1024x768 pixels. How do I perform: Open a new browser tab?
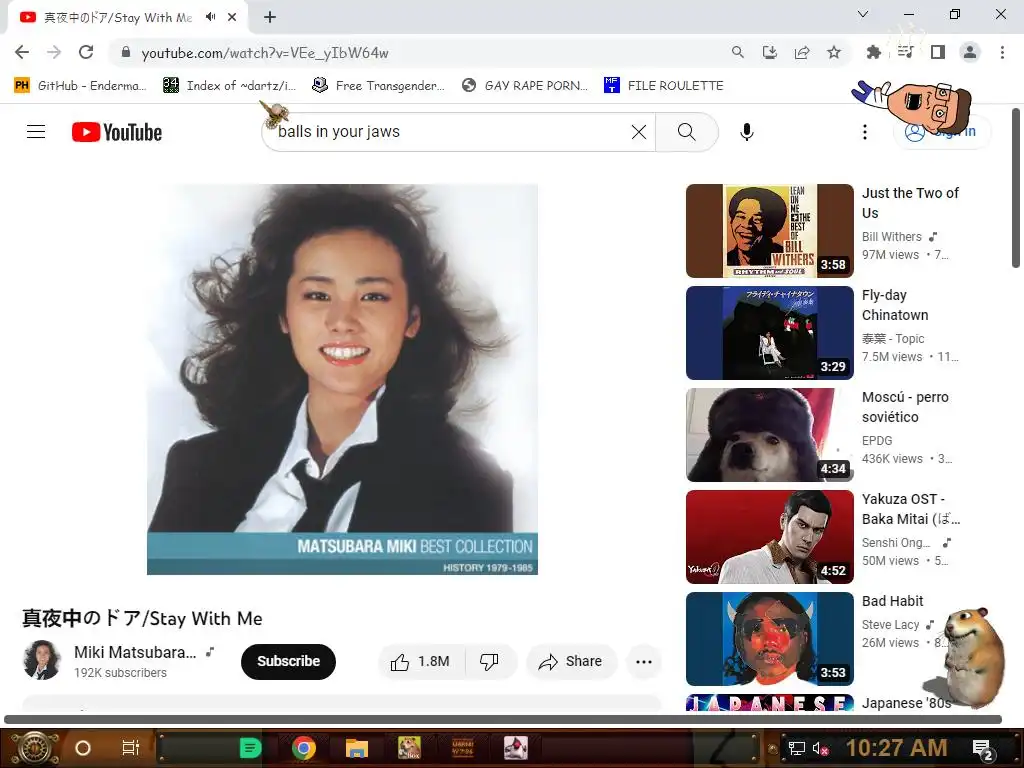pos(270,17)
